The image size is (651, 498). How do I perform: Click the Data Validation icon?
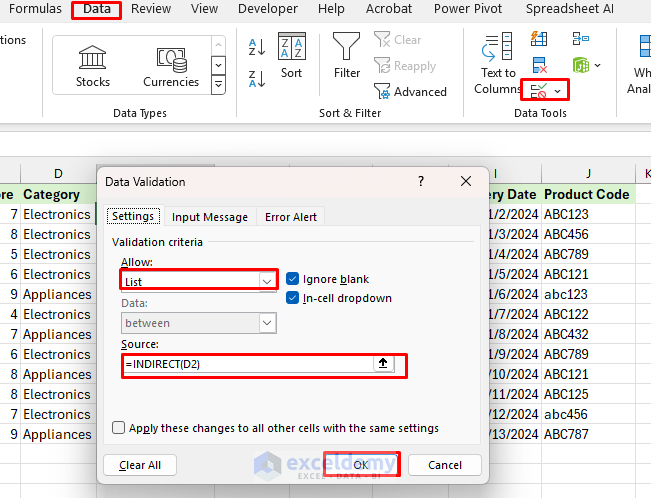click(538, 91)
